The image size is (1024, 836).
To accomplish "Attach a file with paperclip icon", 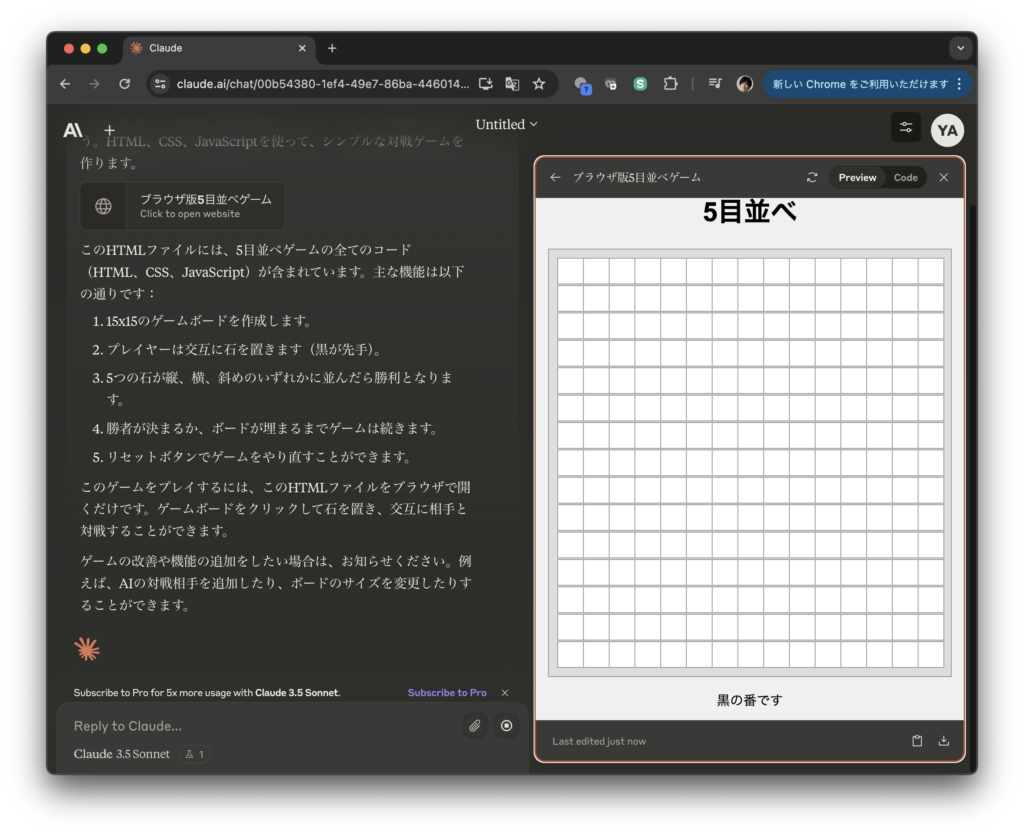I will pos(475,726).
